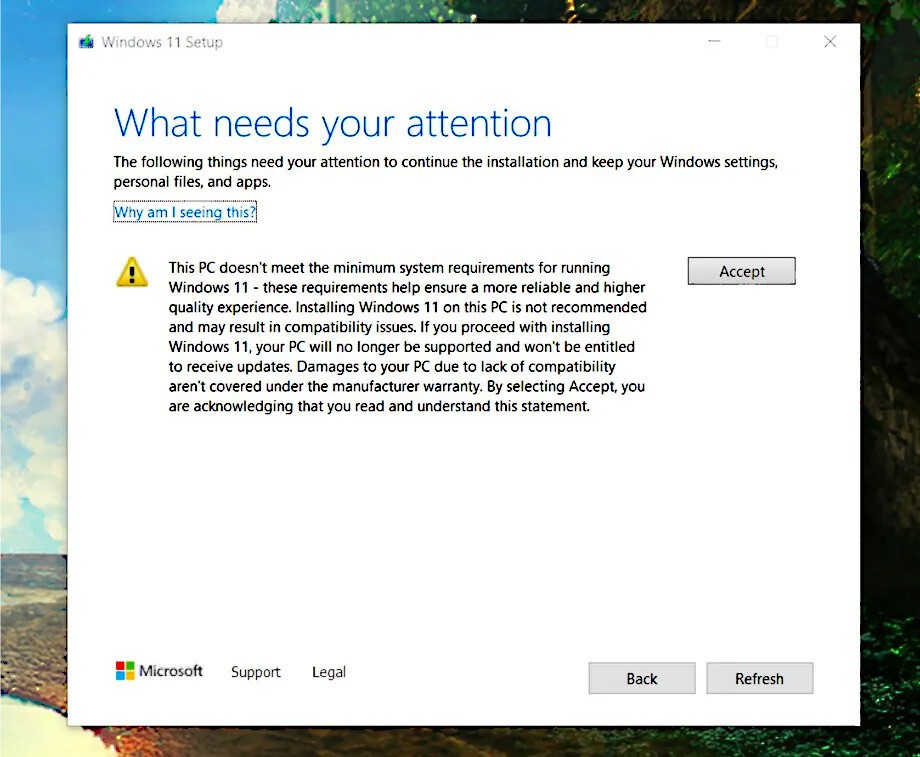The image size is (920, 757).
Task: Go back with the Back button
Action: 642,678
